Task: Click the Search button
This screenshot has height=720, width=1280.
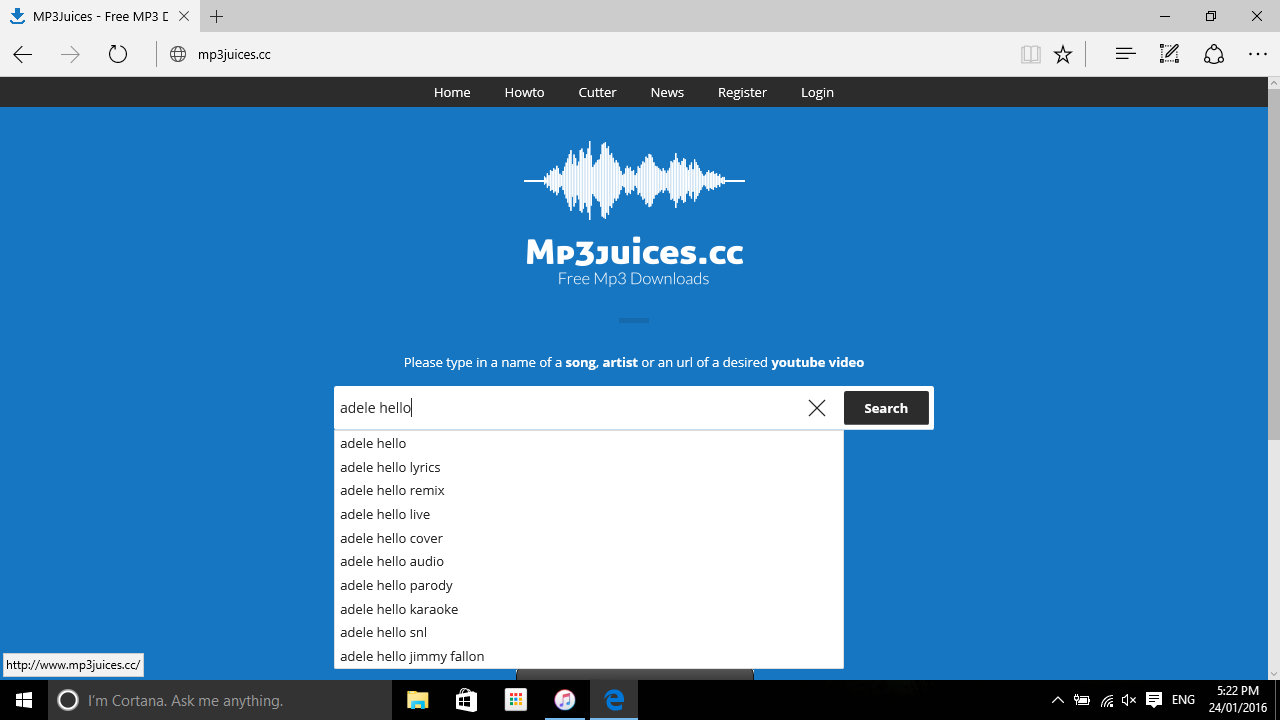Action: (x=886, y=408)
